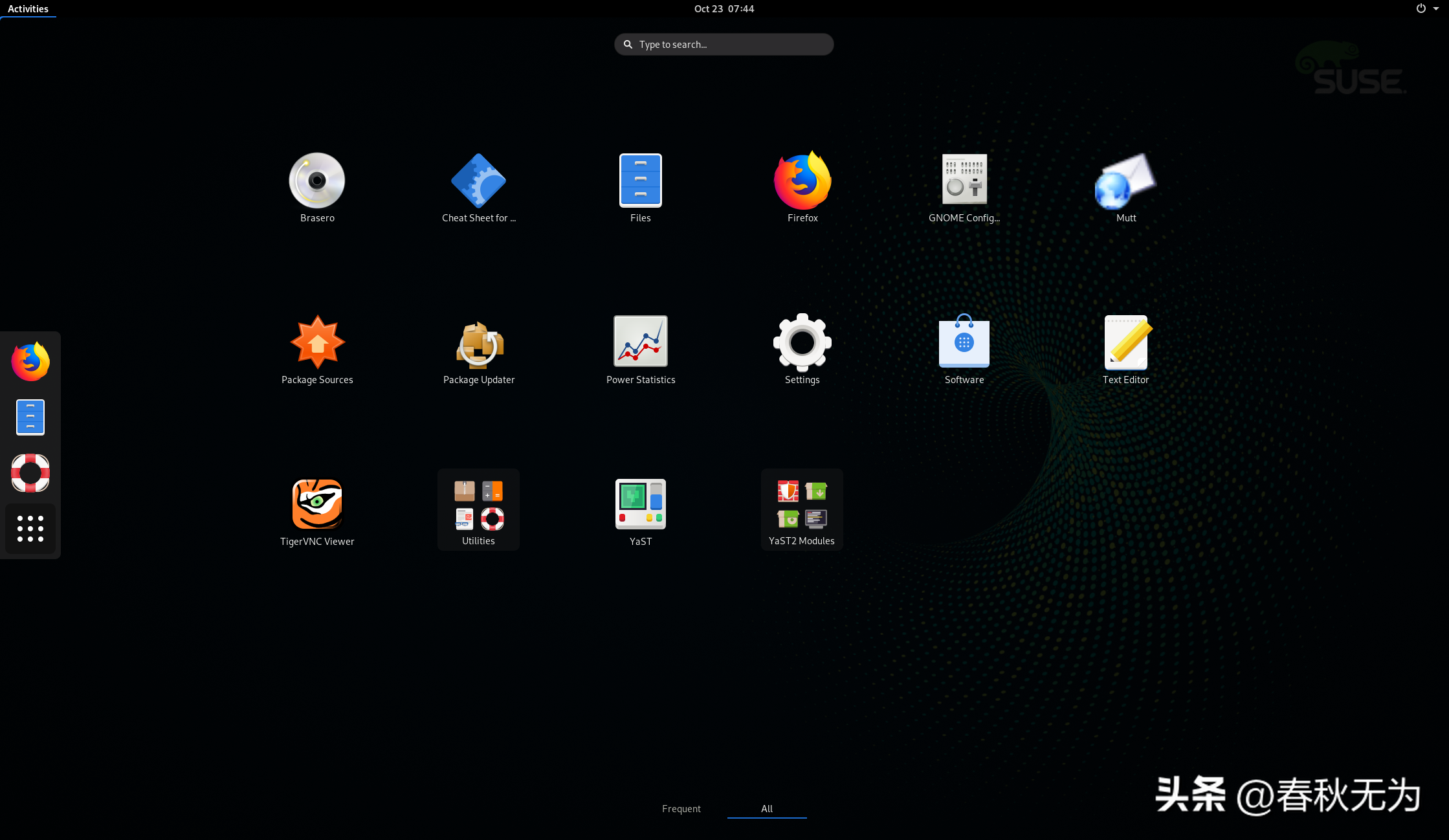The height and width of the screenshot is (840, 1449).
Task: Toggle the Show Applications dock button
Action: point(30,529)
